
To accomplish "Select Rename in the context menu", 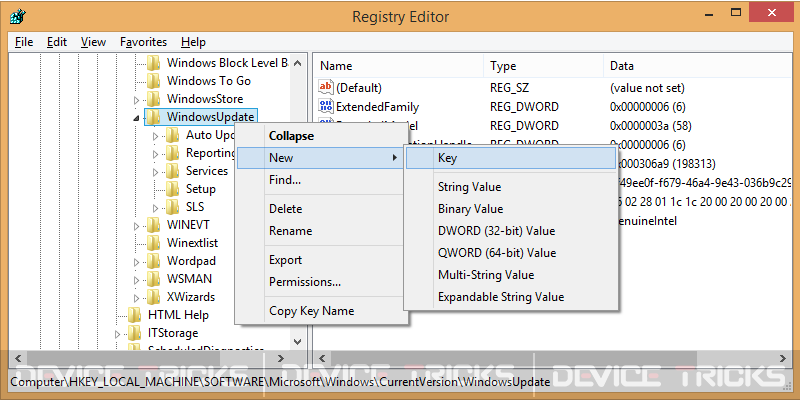I will click(321, 231).
